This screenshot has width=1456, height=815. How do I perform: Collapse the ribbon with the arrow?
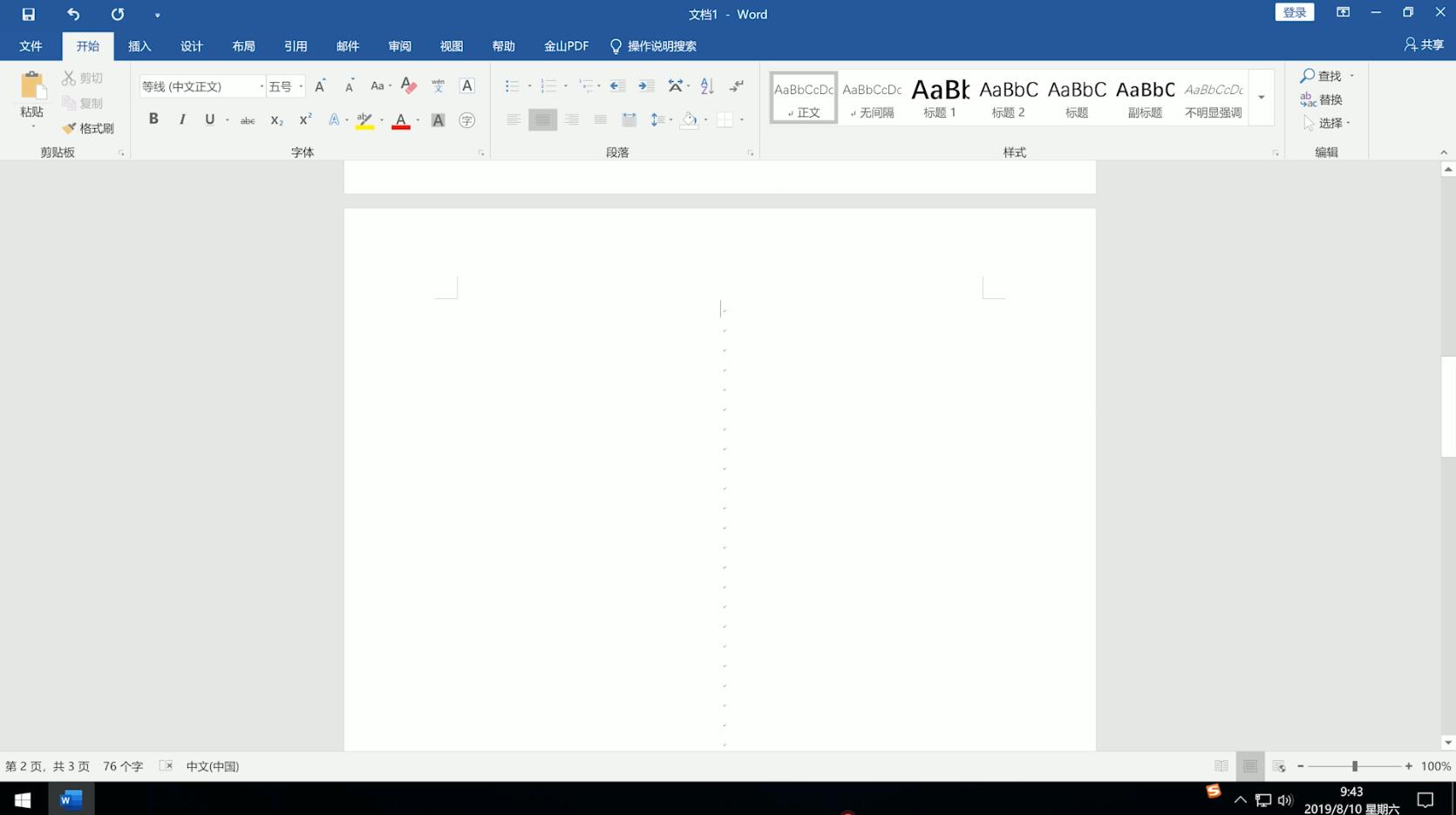(1443, 153)
